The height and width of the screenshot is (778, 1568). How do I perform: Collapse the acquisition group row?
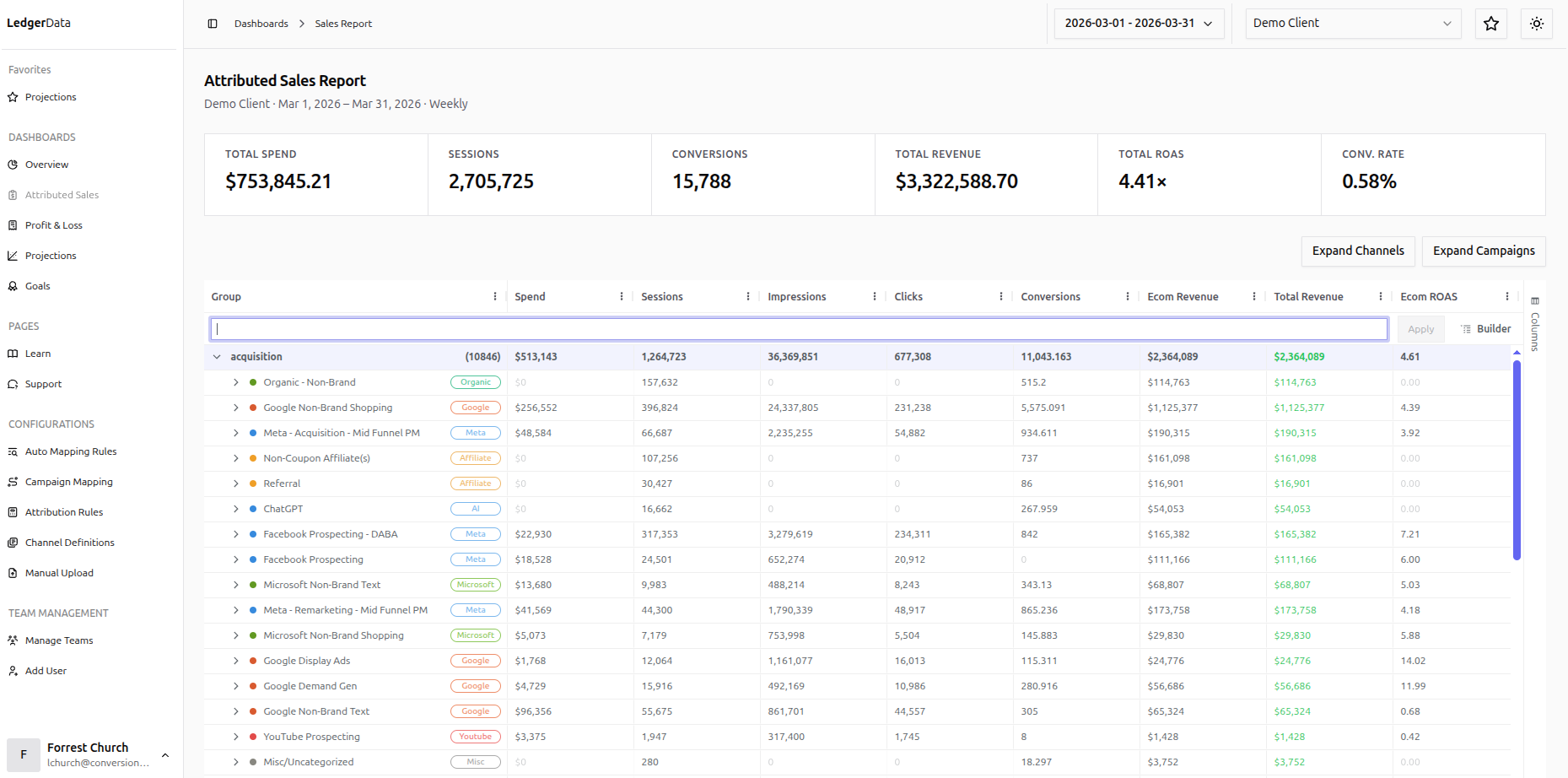click(217, 357)
